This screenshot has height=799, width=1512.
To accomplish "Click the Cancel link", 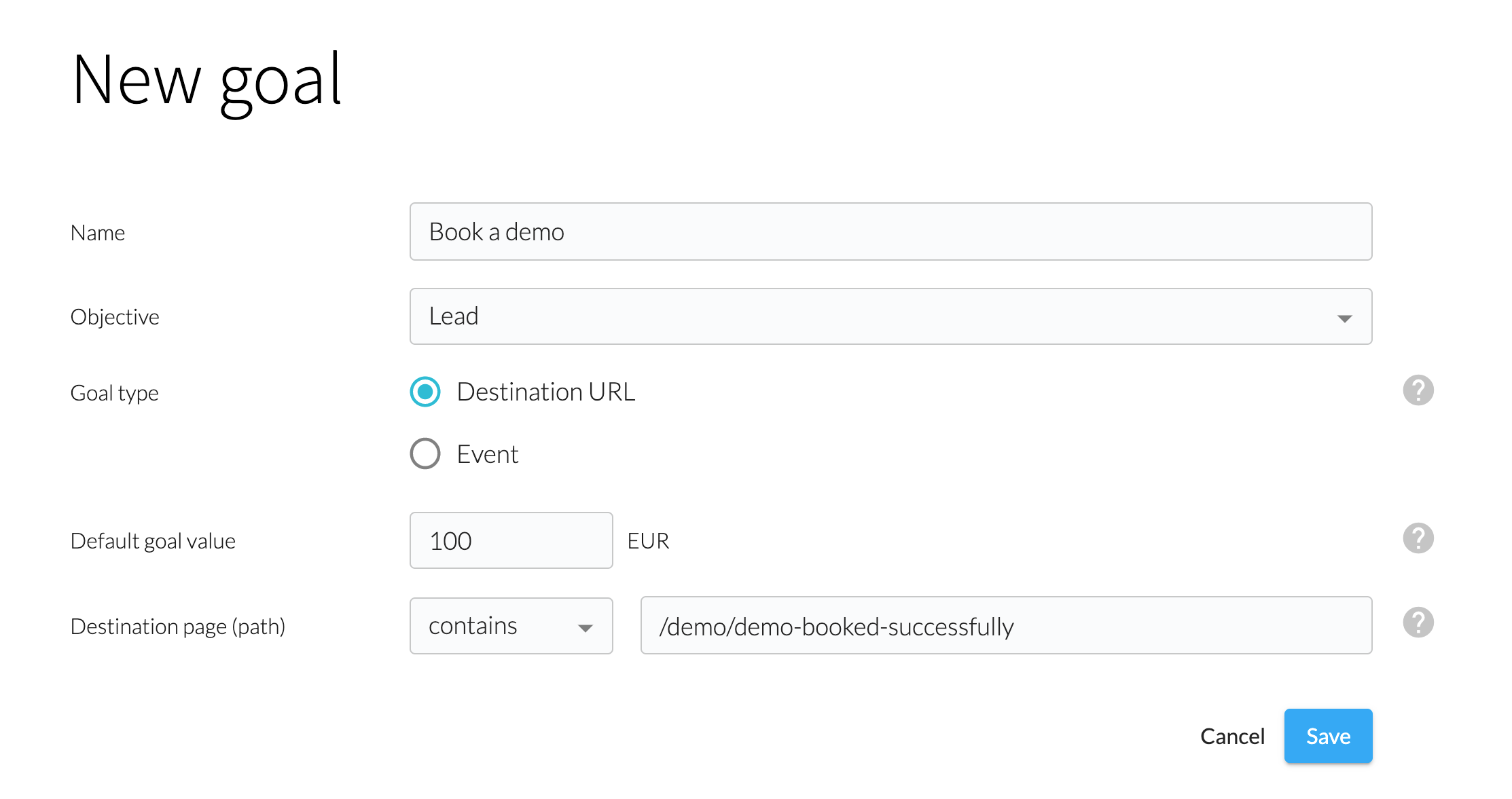I will (1231, 737).
